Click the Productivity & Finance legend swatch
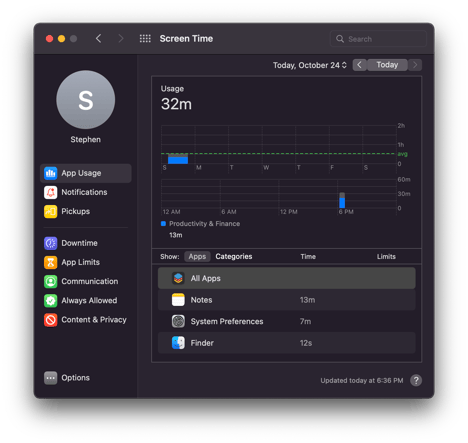 (x=163, y=223)
